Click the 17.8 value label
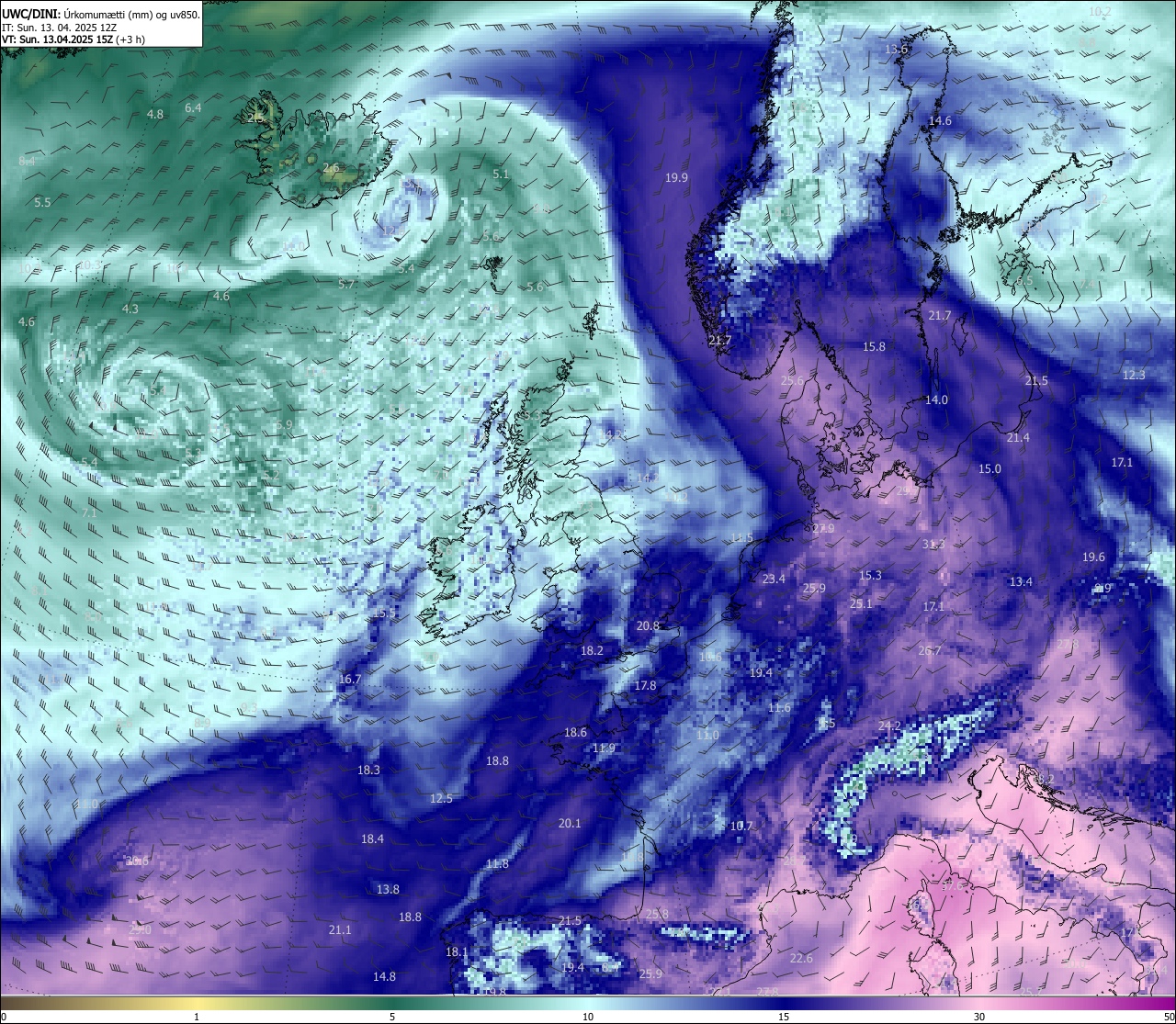 (645, 686)
